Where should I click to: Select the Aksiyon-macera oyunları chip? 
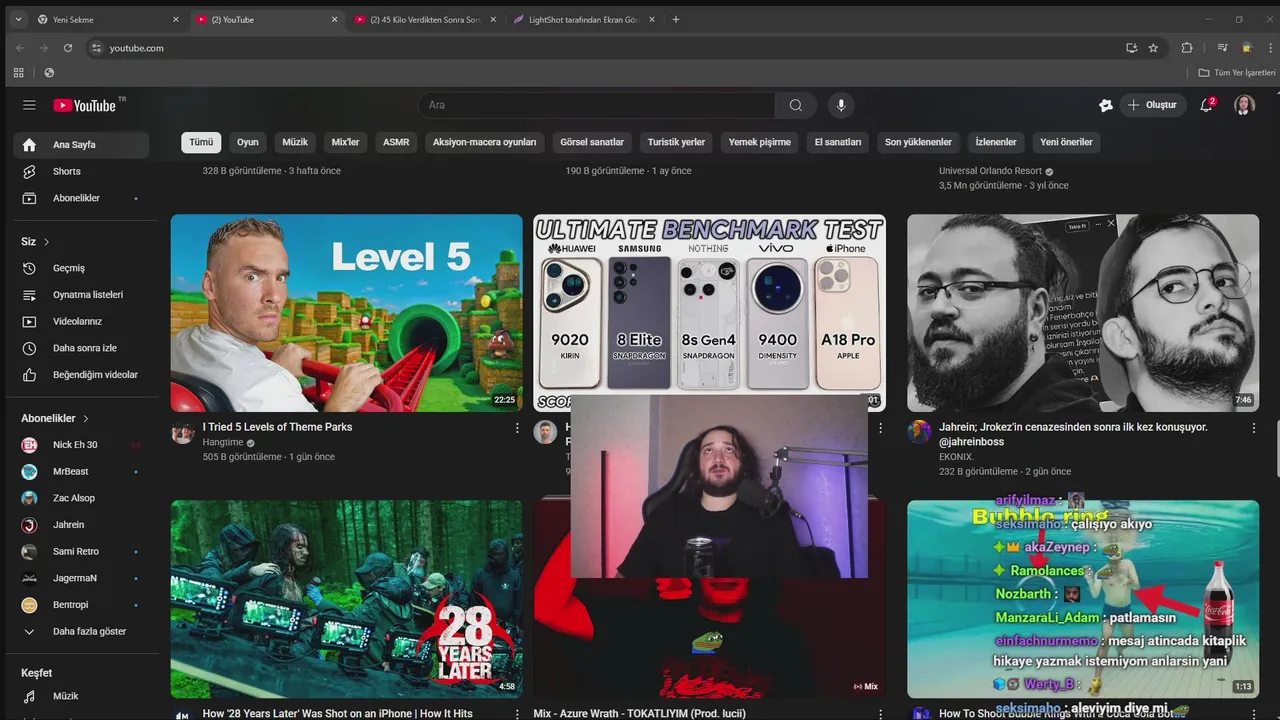[485, 142]
